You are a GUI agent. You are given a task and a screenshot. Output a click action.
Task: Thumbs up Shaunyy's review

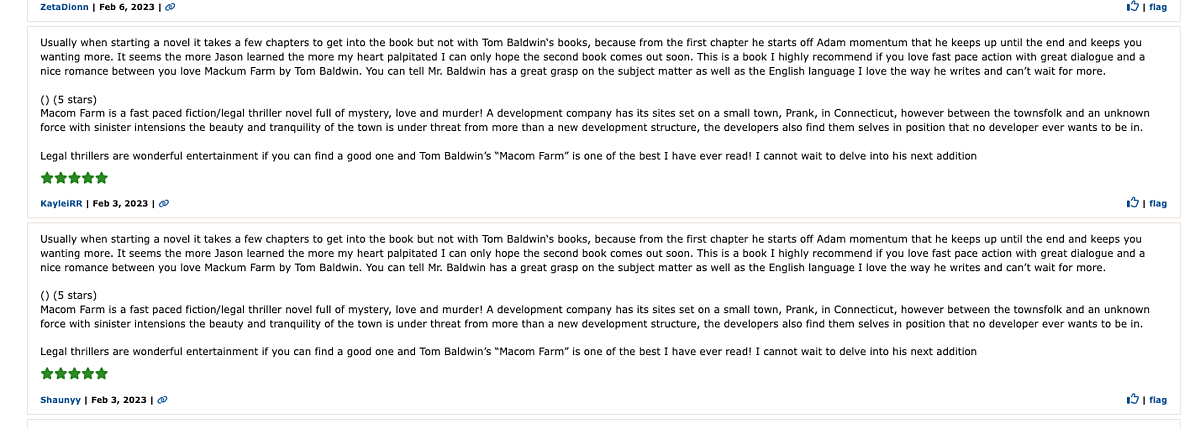coord(1133,399)
